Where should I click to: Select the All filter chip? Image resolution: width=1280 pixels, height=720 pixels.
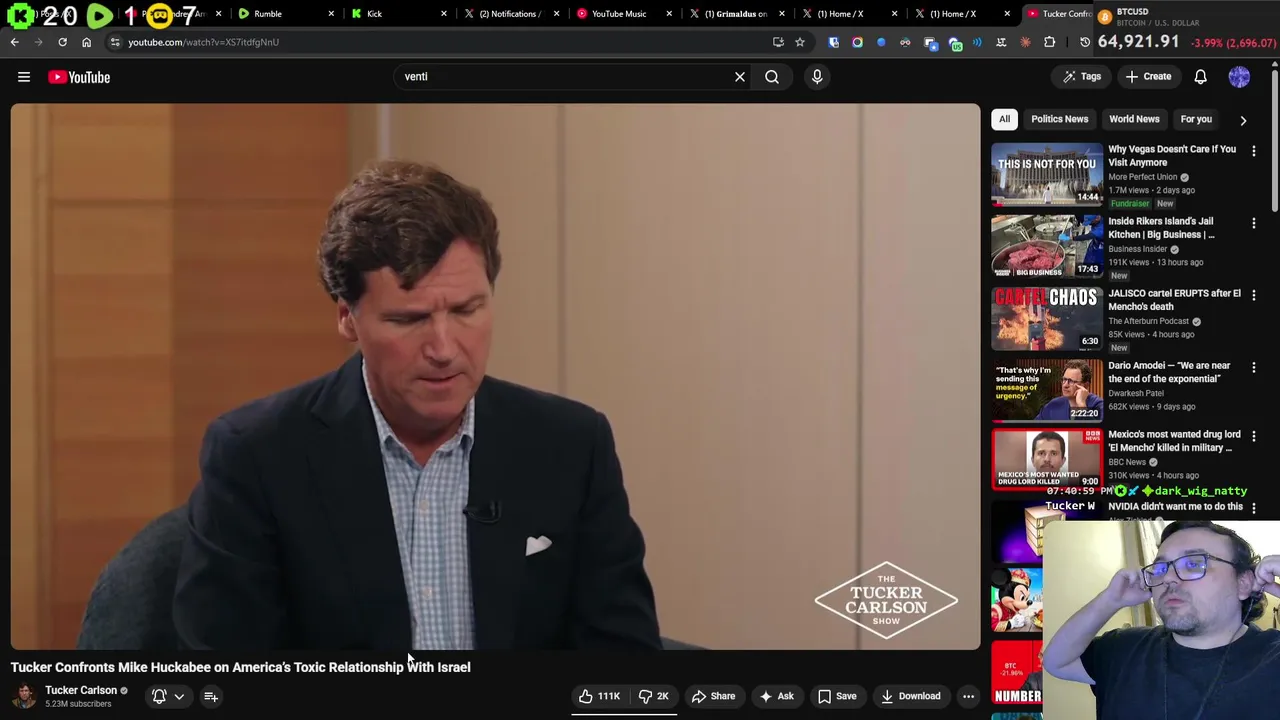click(x=1004, y=119)
